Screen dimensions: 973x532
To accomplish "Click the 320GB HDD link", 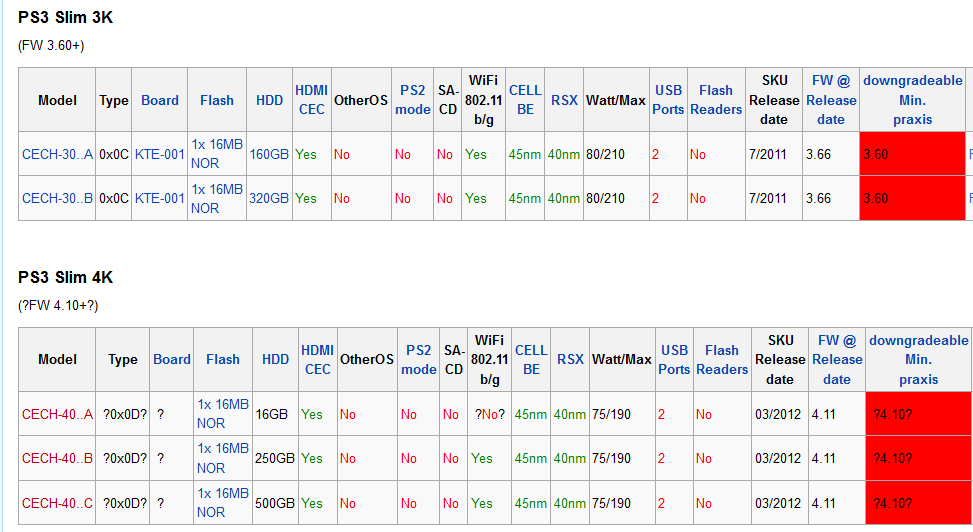I will (269, 198).
